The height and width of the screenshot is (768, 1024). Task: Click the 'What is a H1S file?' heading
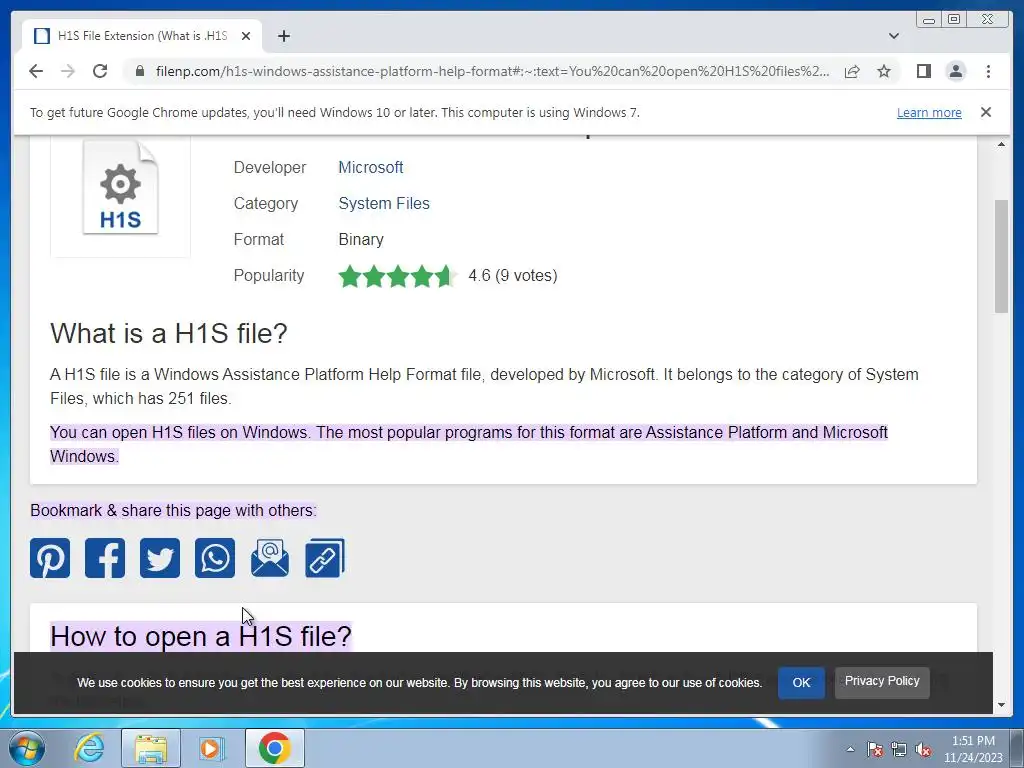pos(168,333)
